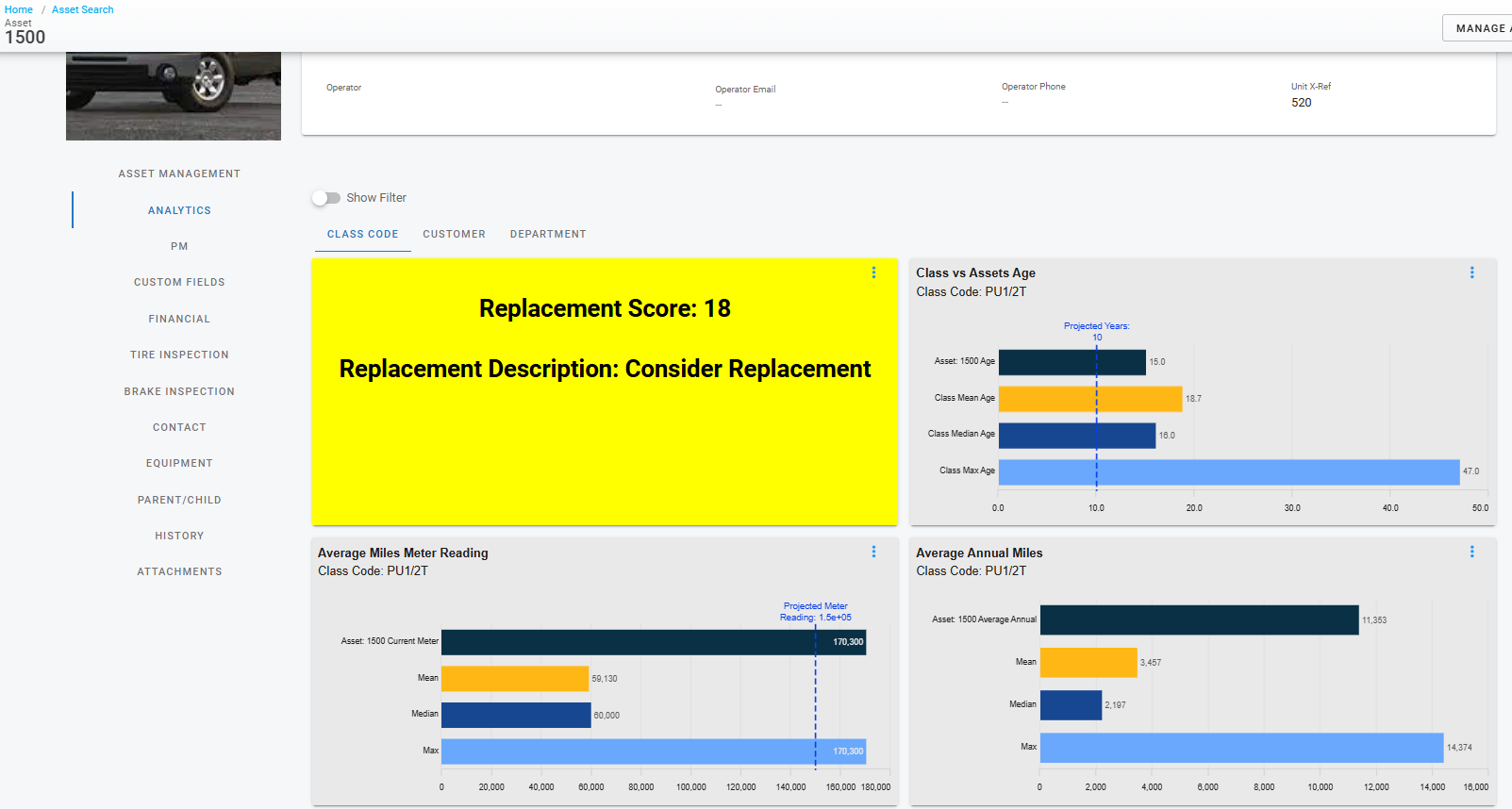Click the Class Max Age bar

tap(1228, 471)
